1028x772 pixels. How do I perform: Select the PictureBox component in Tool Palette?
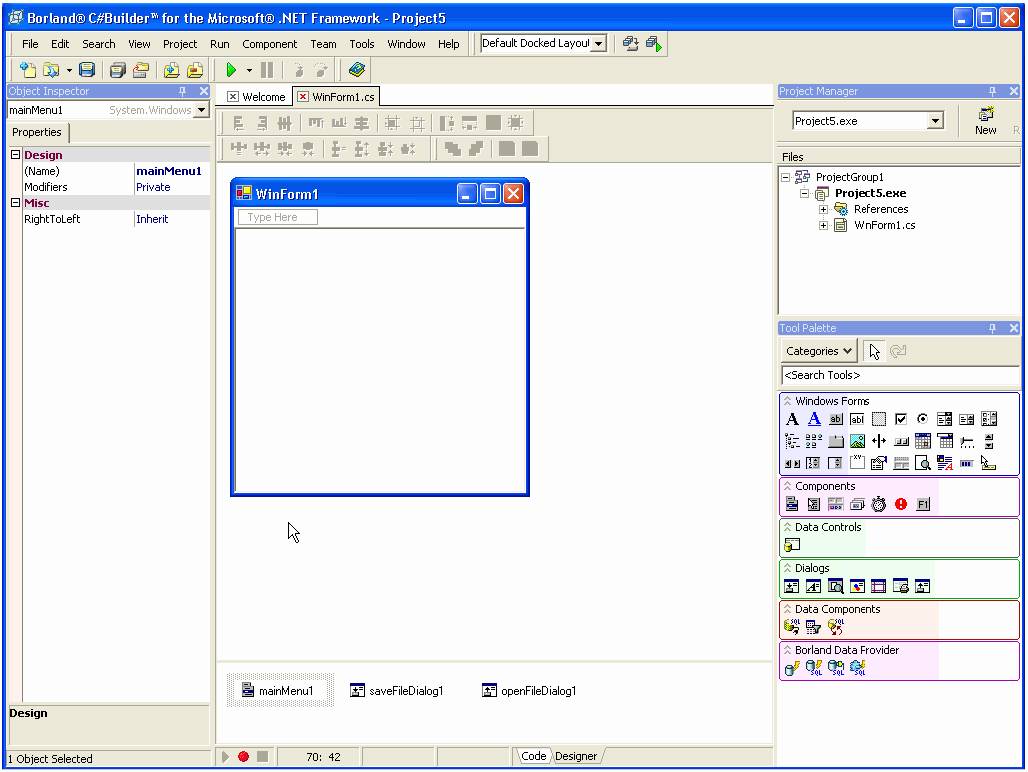(x=857, y=441)
